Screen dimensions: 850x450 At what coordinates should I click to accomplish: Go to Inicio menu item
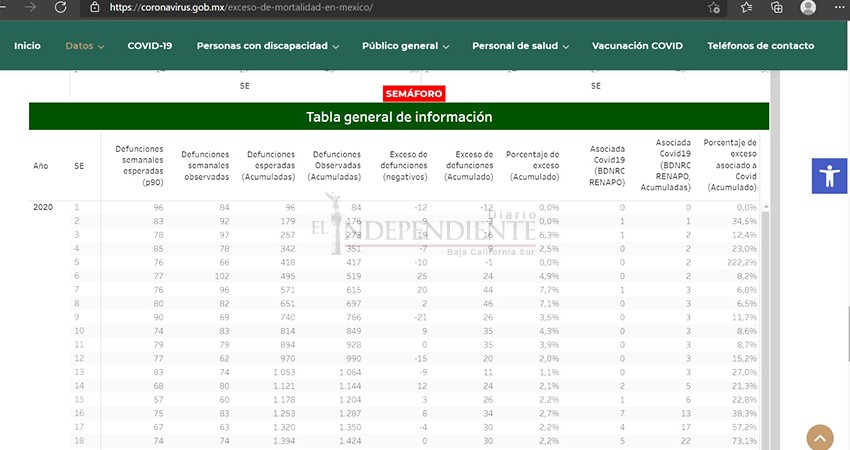coord(27,46)
